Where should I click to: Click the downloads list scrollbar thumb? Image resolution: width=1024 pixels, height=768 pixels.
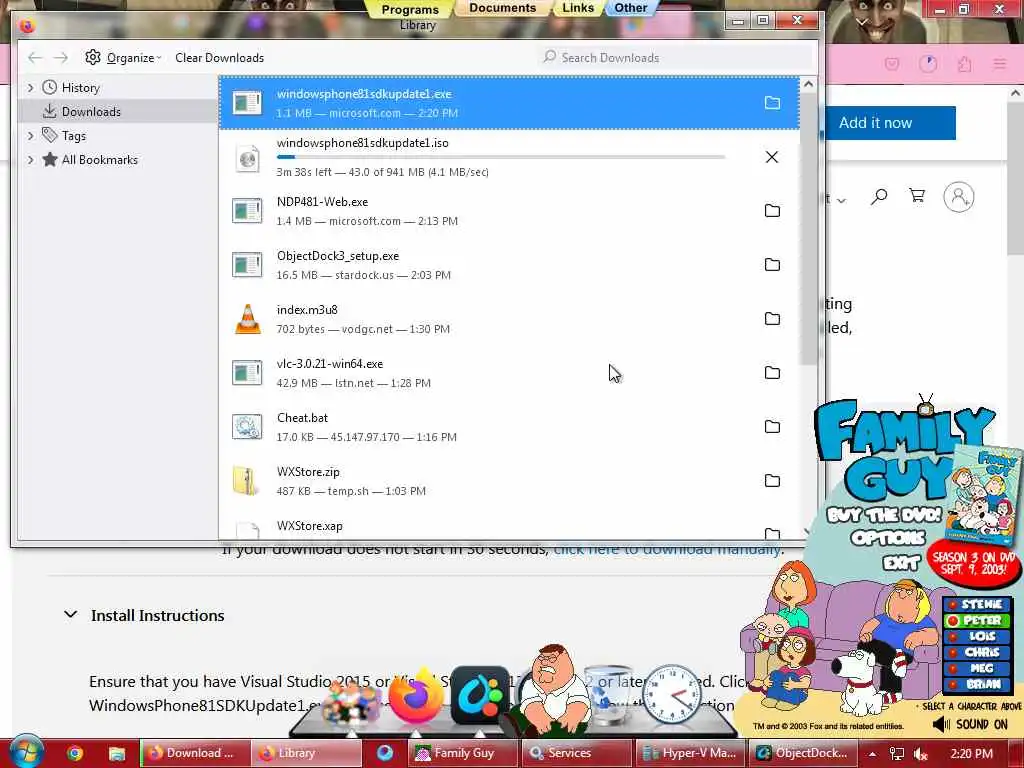(808, 229)
